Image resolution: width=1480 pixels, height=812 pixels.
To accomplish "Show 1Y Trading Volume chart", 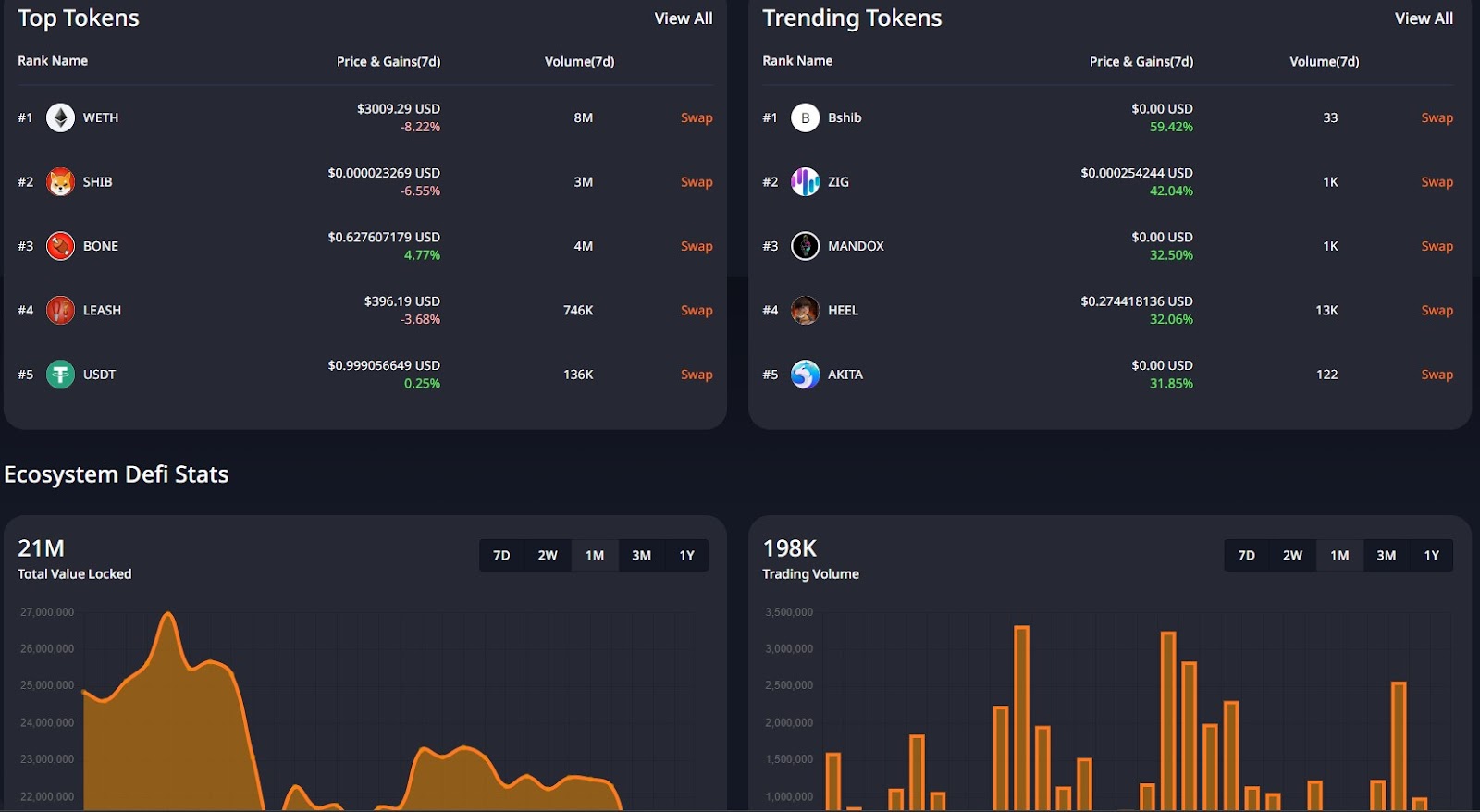I will point(1431,555).
